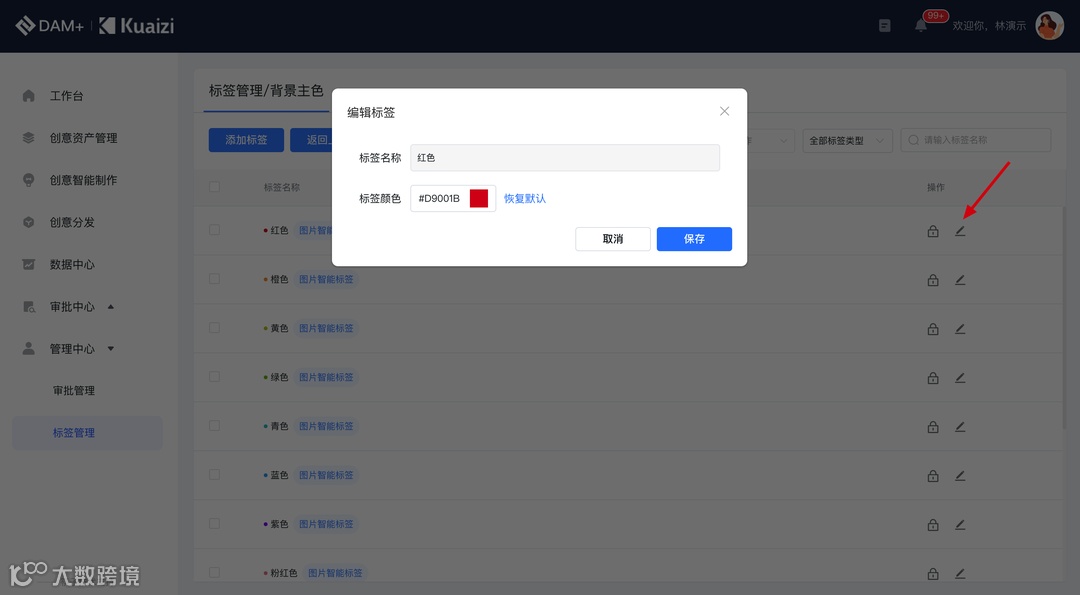Open 创意智能制作 in sidebar
1080x595 pixels.
click(83, 180)
